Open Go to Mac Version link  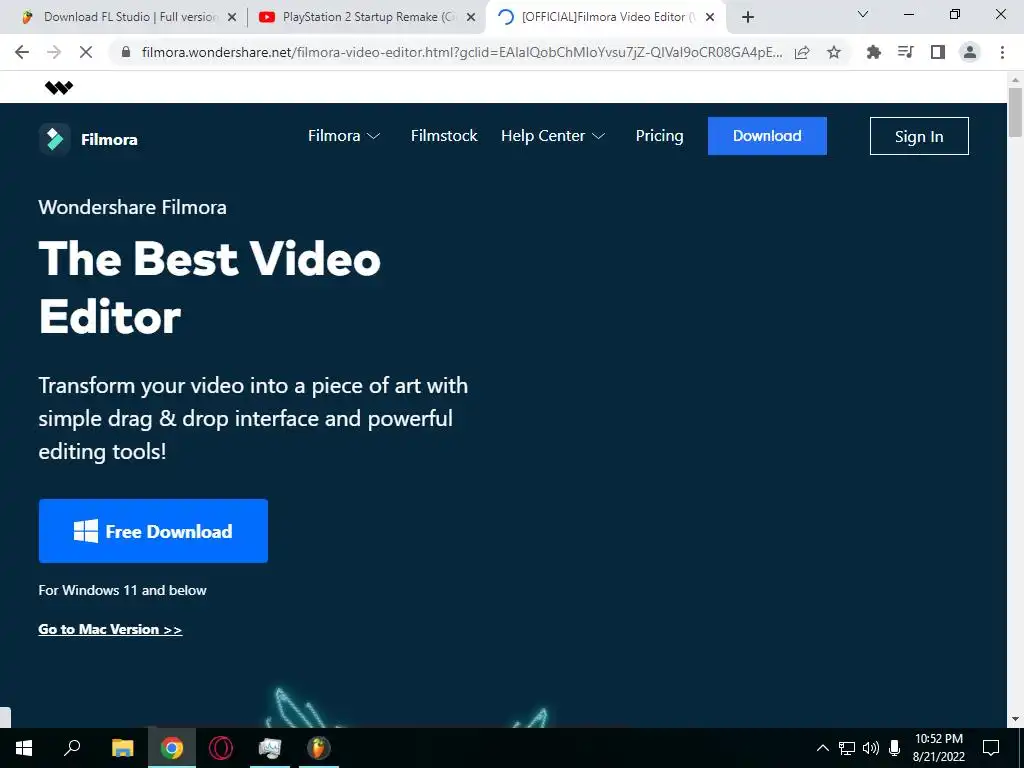coord(110,630)
